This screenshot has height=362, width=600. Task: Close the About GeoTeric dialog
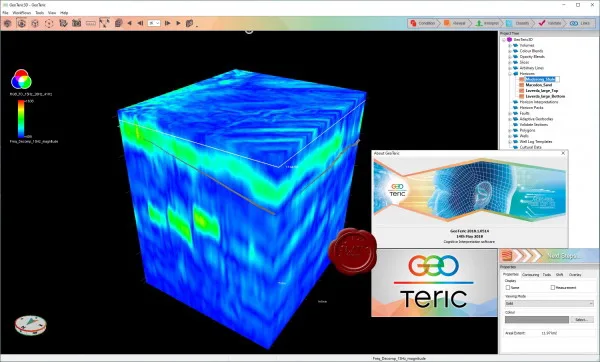tap(563, 153)
